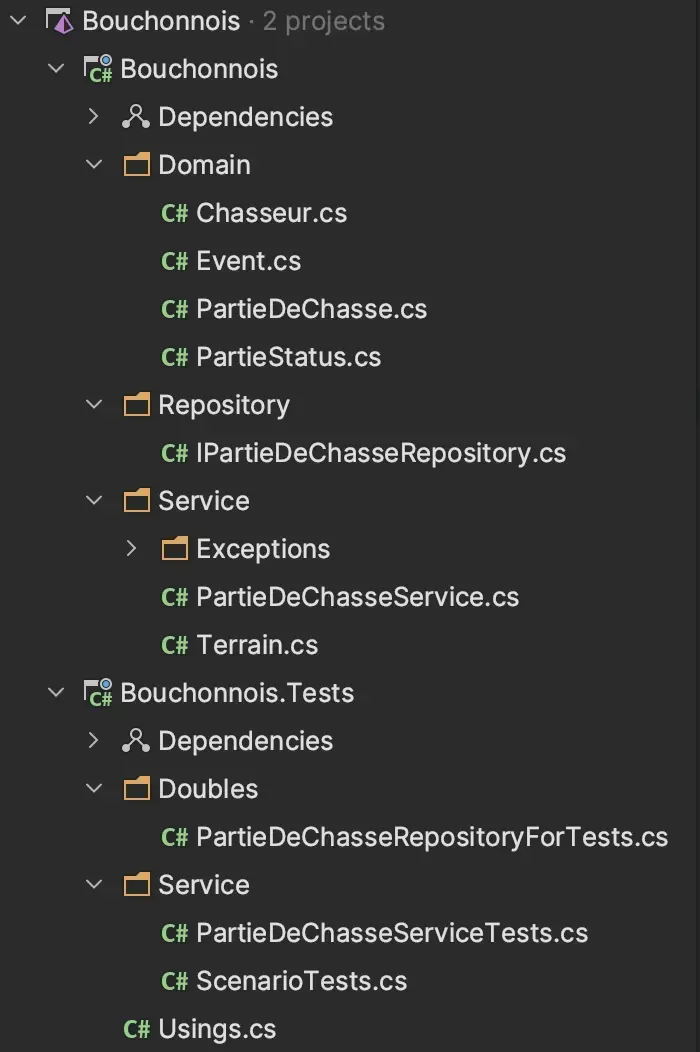Screen dimensions: 700x1052
Task: Collapse the Domain folder
Action: [94, 164]
